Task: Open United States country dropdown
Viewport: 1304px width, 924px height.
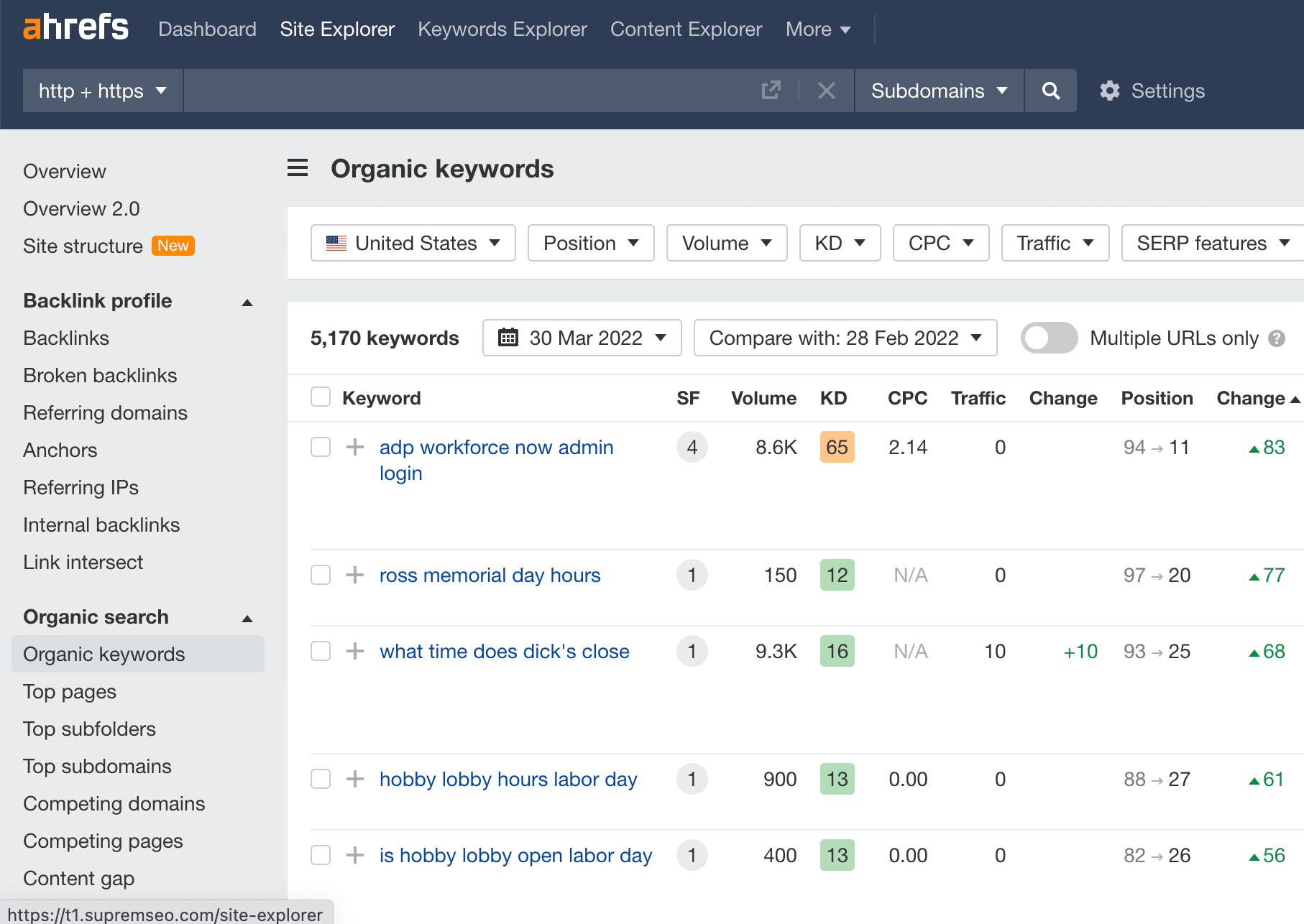Action: point(413,243)
